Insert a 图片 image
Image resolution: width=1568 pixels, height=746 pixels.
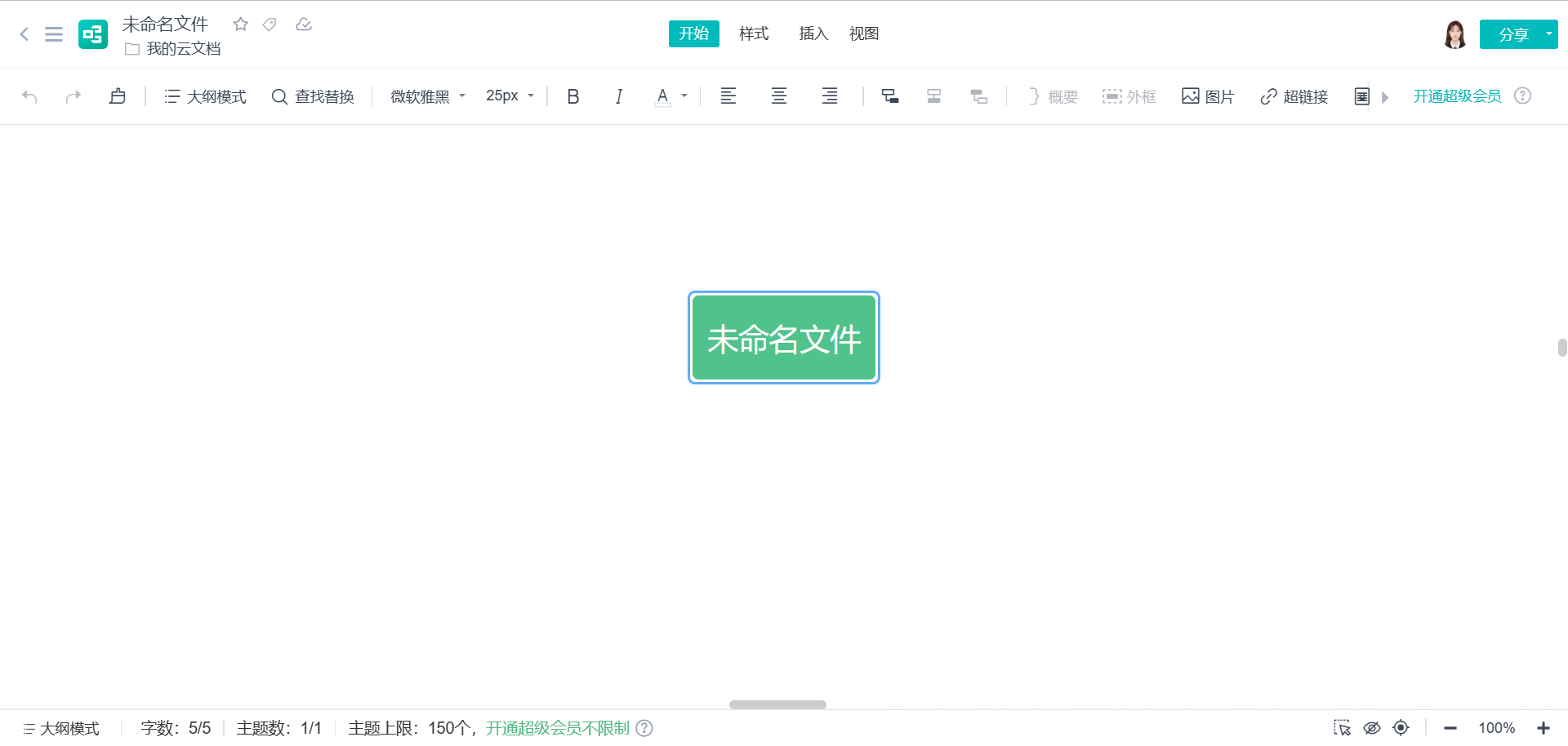coord(1208,96)
